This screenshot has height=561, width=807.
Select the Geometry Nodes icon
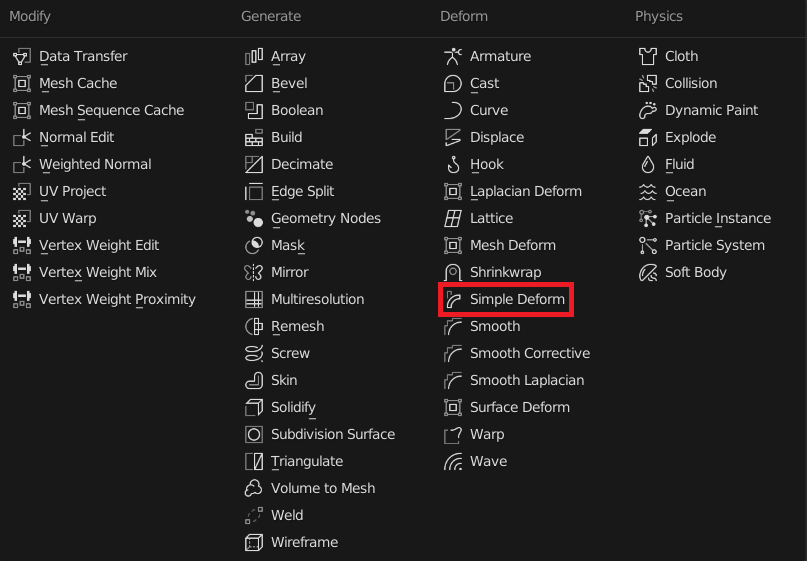254,219
